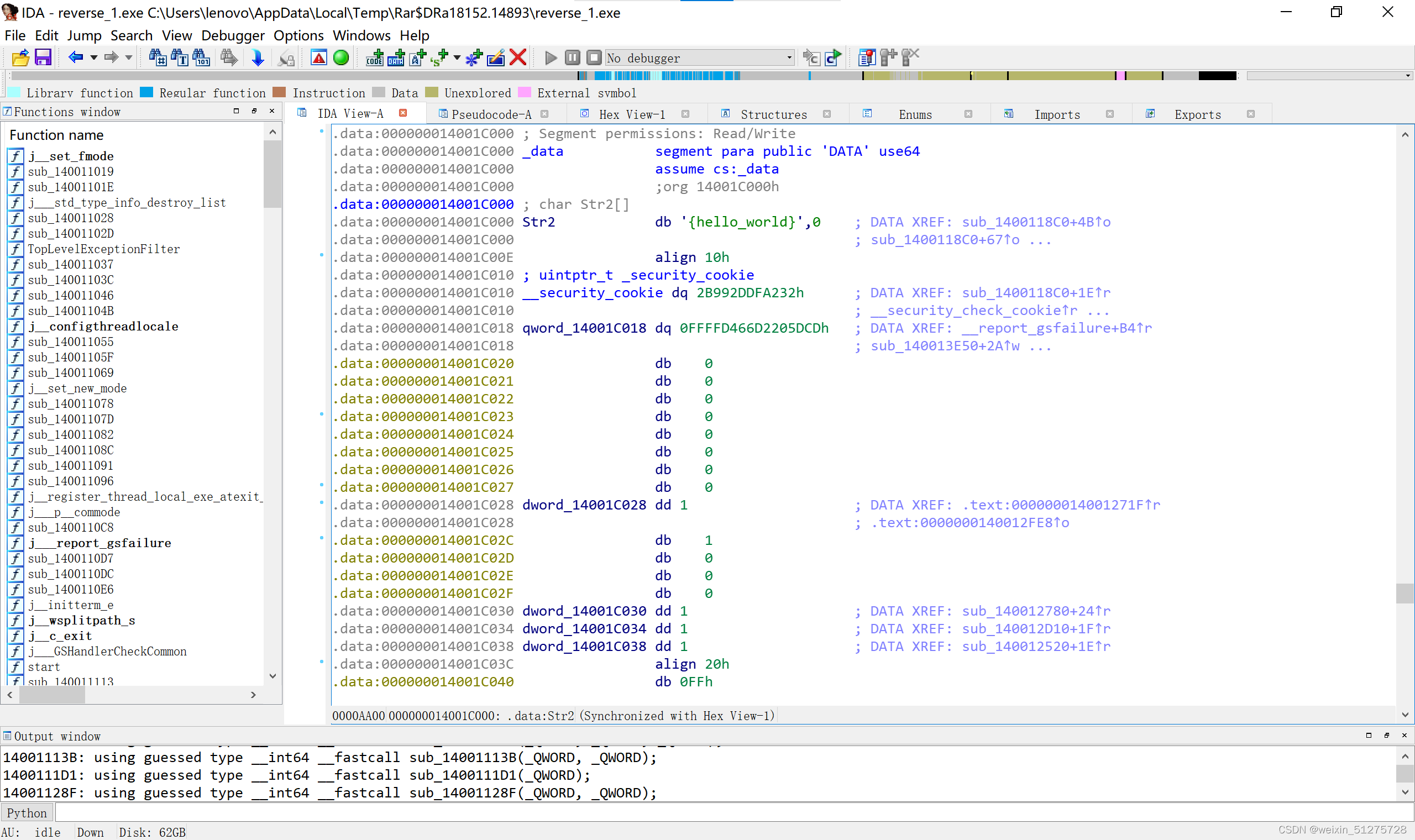Open the 'No debugger' selection combo box
This screenshot has width=1415, height=840.
click(x=700, y=57)
